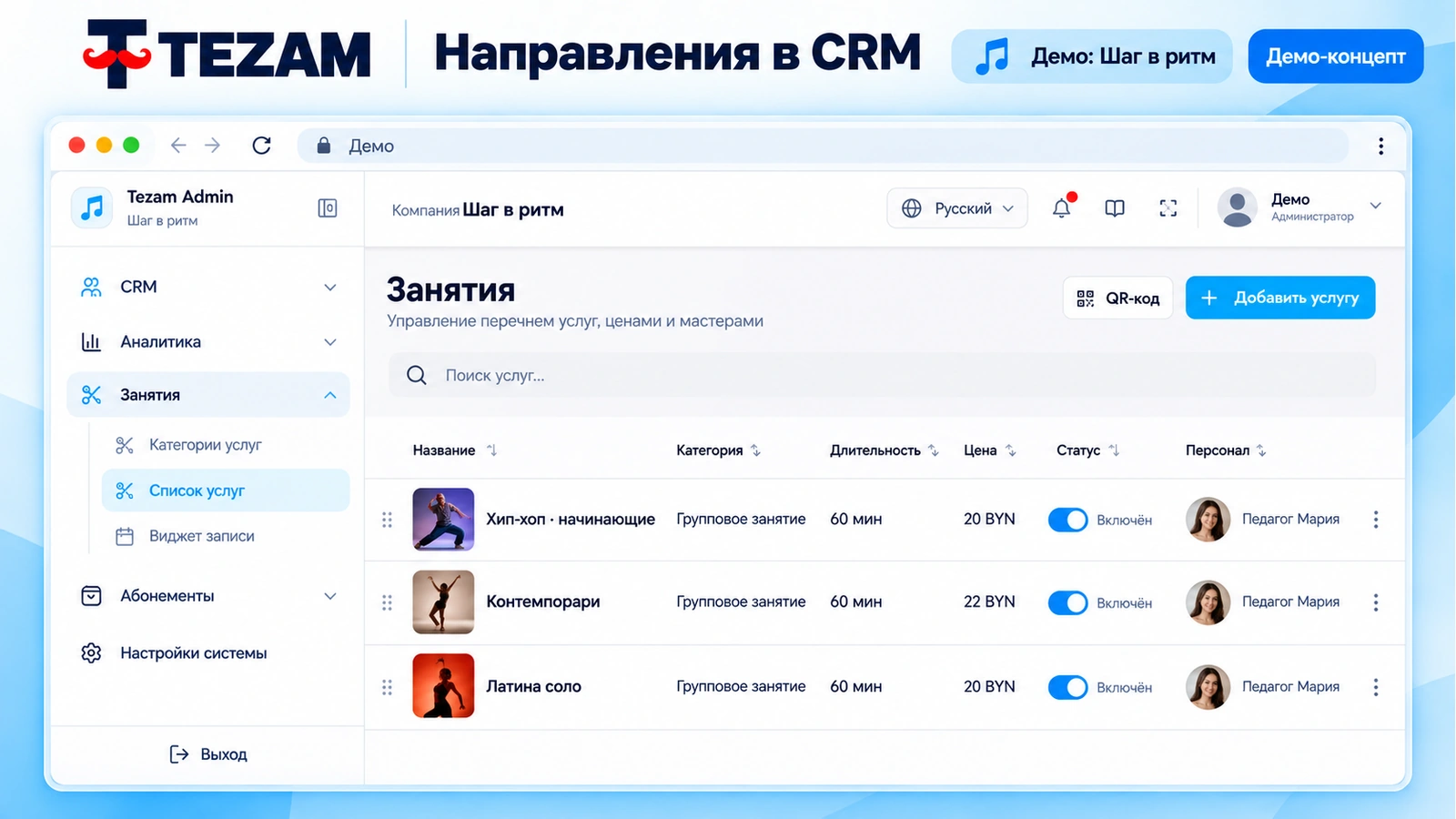The image size is (1456, 819).
Task: Click Выход to log out
Action: (x=208, y=753)
